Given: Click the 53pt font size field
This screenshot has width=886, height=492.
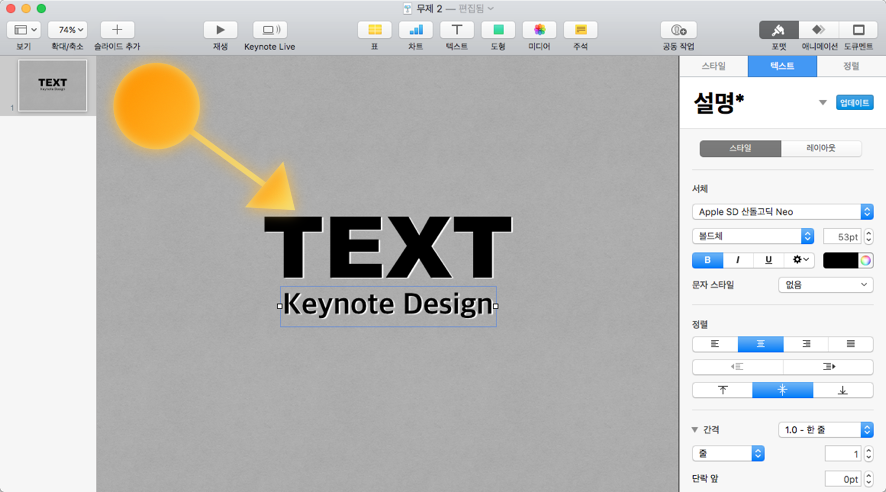Looking at the screenshot, I should (842, 236).
